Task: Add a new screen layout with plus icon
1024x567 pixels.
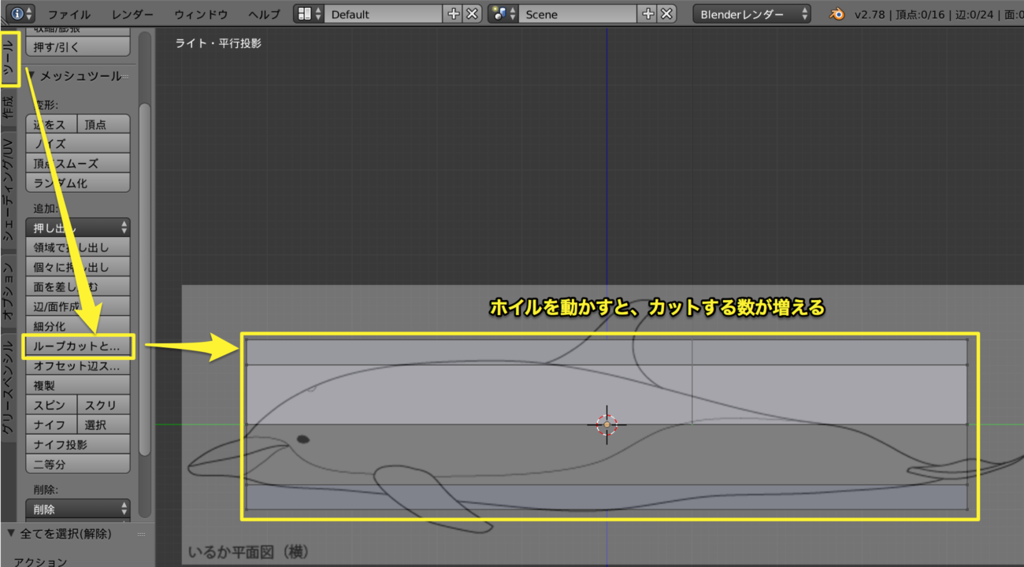Action: (454, 14)
